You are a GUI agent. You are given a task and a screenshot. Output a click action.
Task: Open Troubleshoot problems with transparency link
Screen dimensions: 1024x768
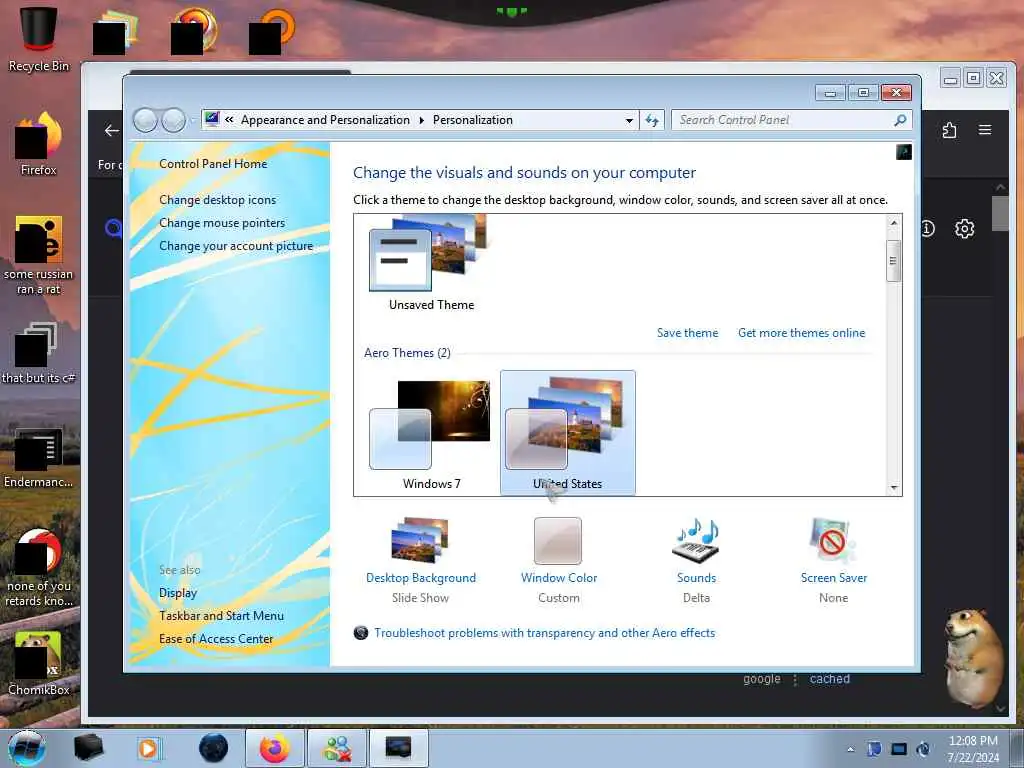pos(544,633)
